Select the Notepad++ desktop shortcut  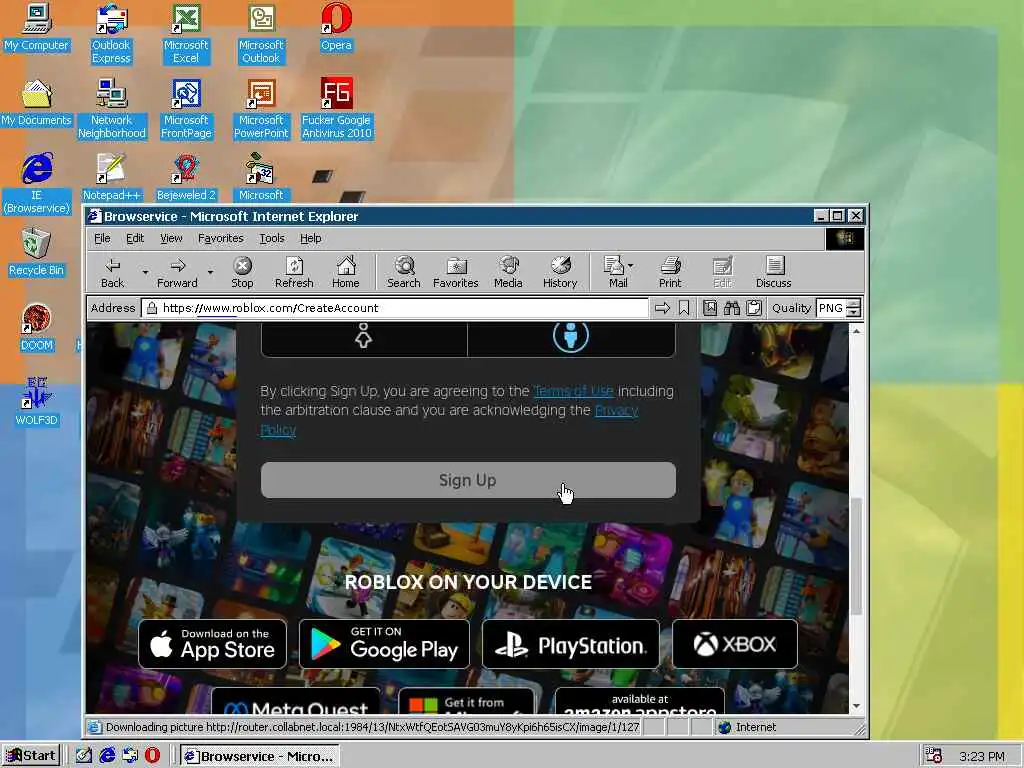click(x=111, y=176)
